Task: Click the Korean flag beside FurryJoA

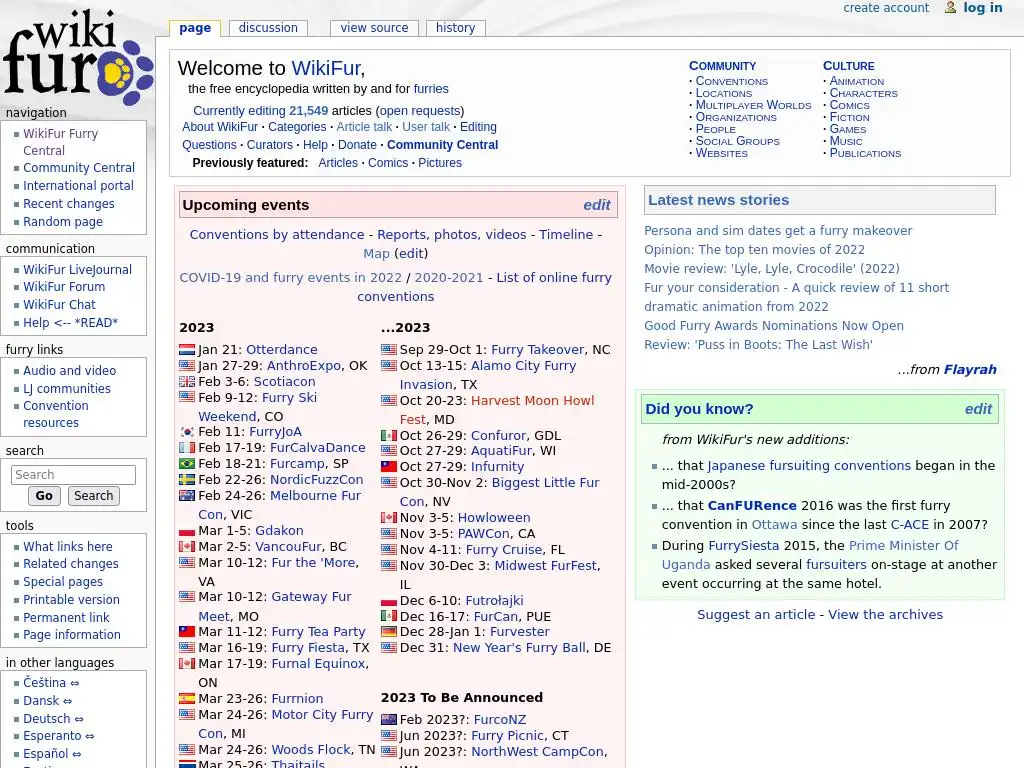Action: click(x=187, y=432)
